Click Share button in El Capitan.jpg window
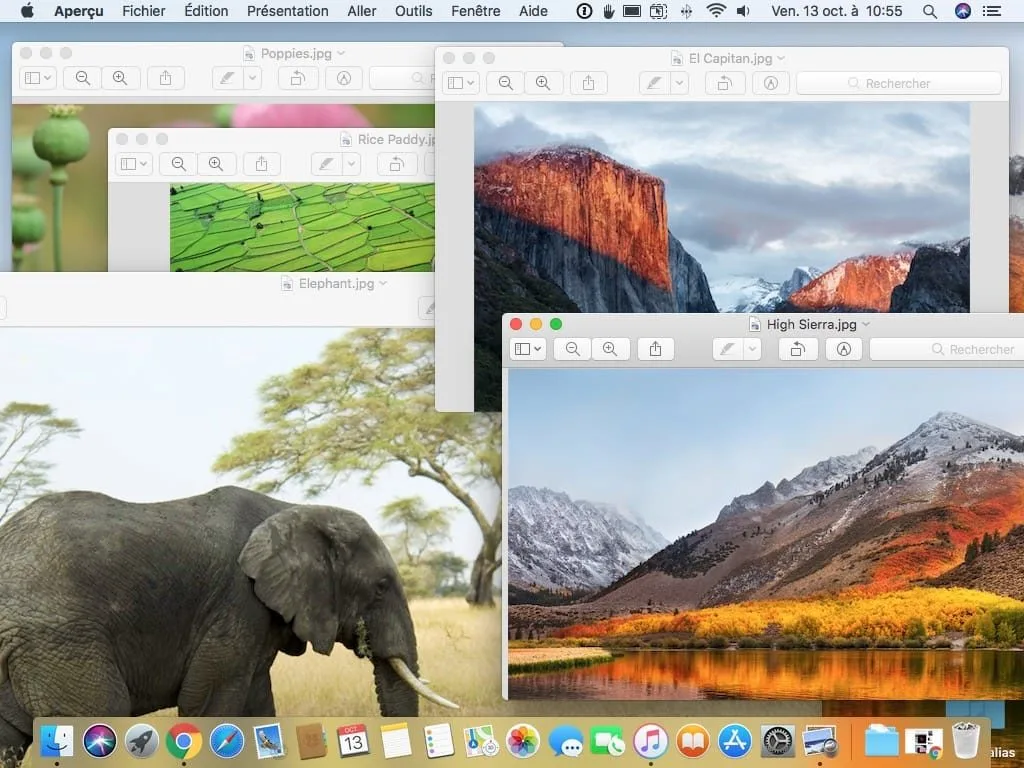This screenshot has width=1024, height=768. coord(588,83)
